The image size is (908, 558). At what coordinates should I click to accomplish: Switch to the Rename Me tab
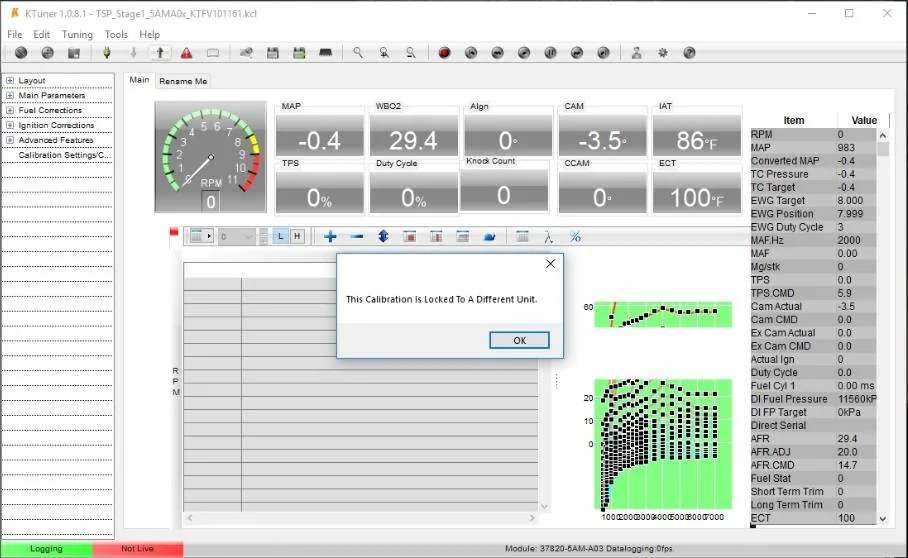[x=183, y=81]
